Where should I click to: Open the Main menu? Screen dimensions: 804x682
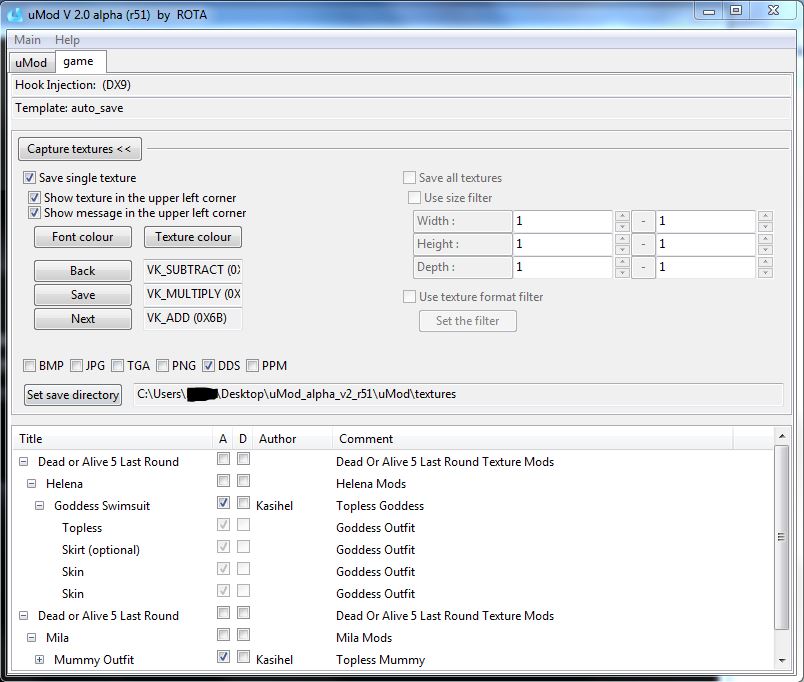pos(27,40)
